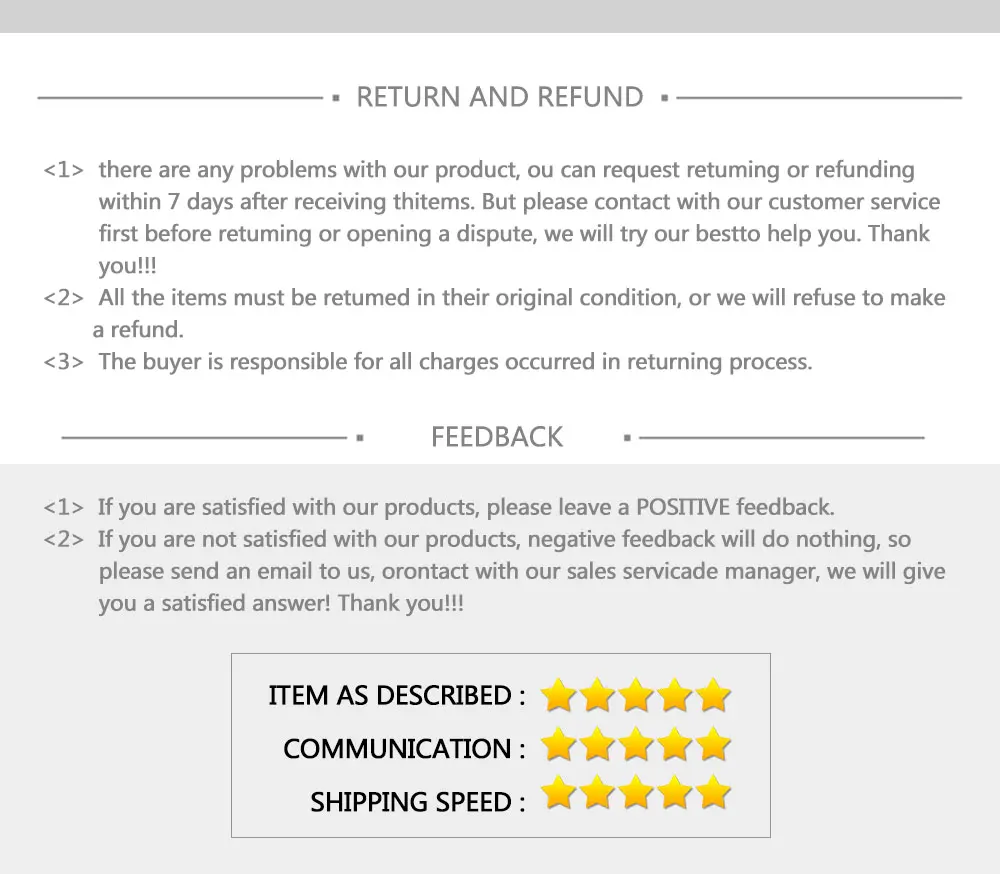Pick the fourth star for Item As Described
This screenshot has width=1000, height=874.
click(675, 695)
